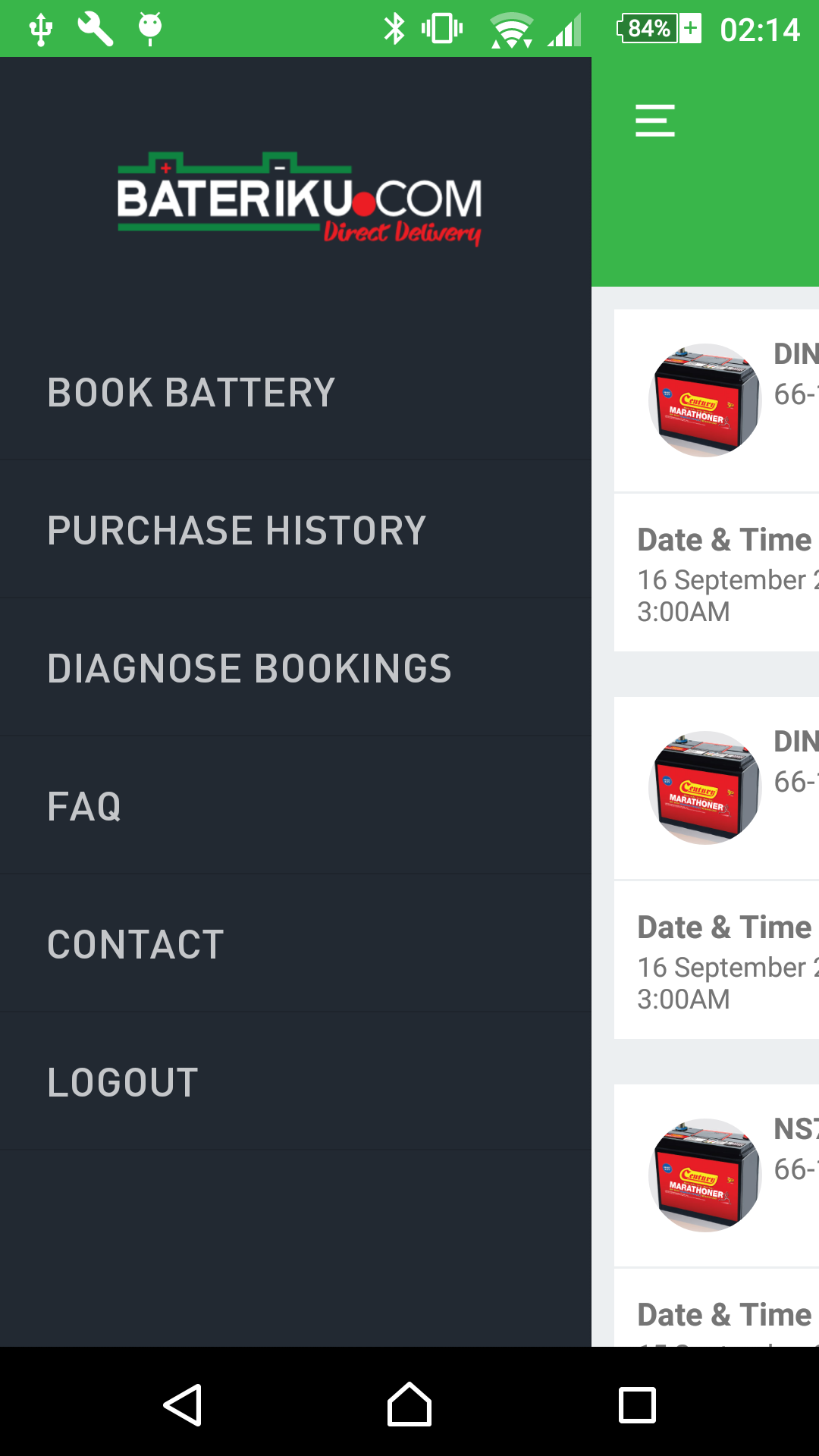Go to the FAQ section
This screenshot has height=1456, width=819.
coord(84,807)
